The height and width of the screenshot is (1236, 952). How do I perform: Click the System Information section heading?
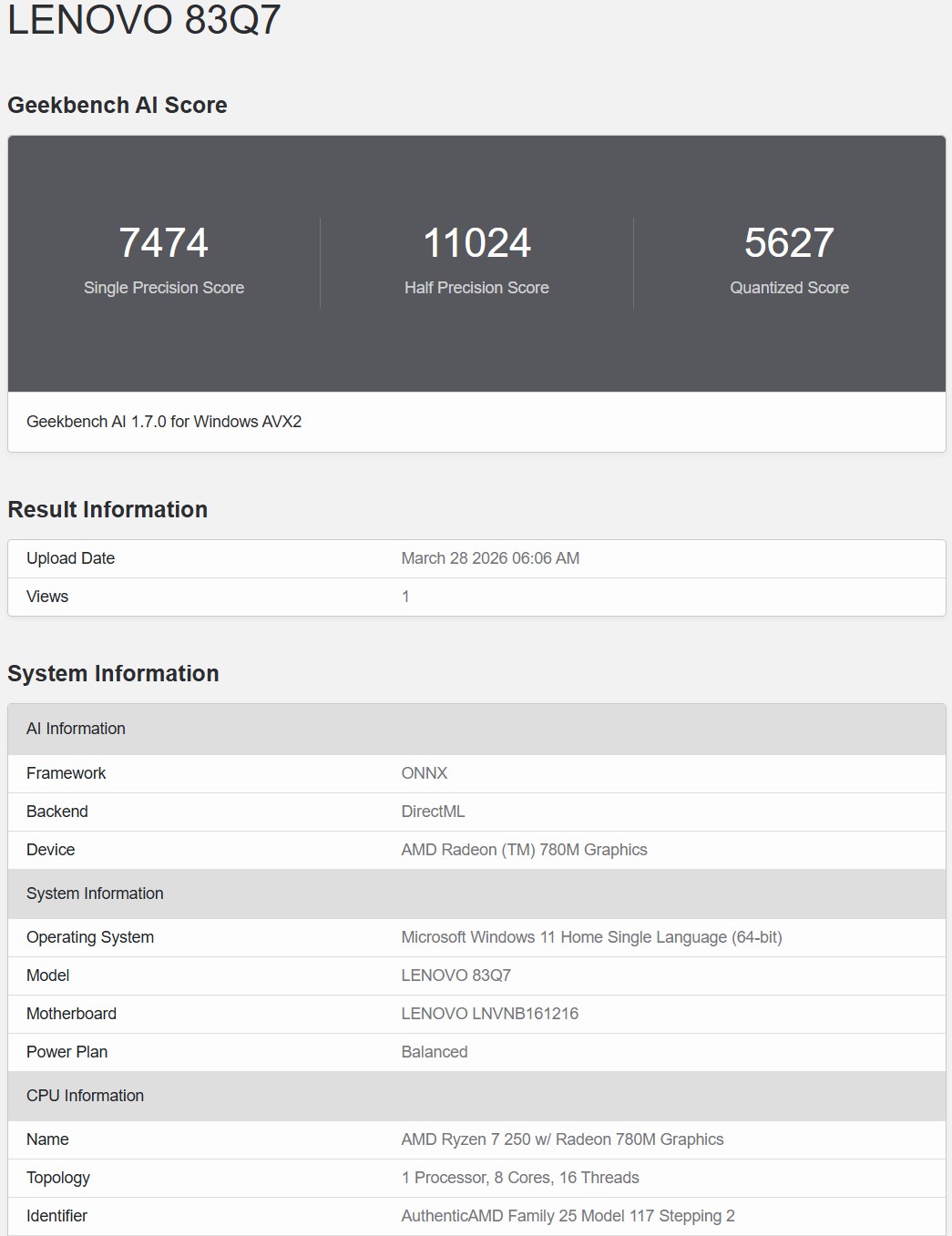(x=112, y=674)
